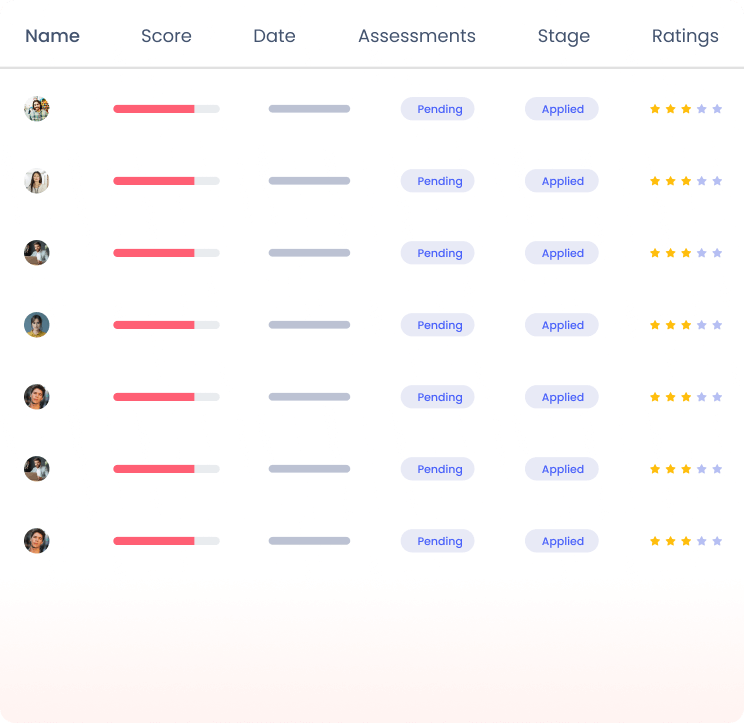Screen dimensions: 744x723
Task: Click the Pending badge in the sixth row
Action: pos(438,469)
